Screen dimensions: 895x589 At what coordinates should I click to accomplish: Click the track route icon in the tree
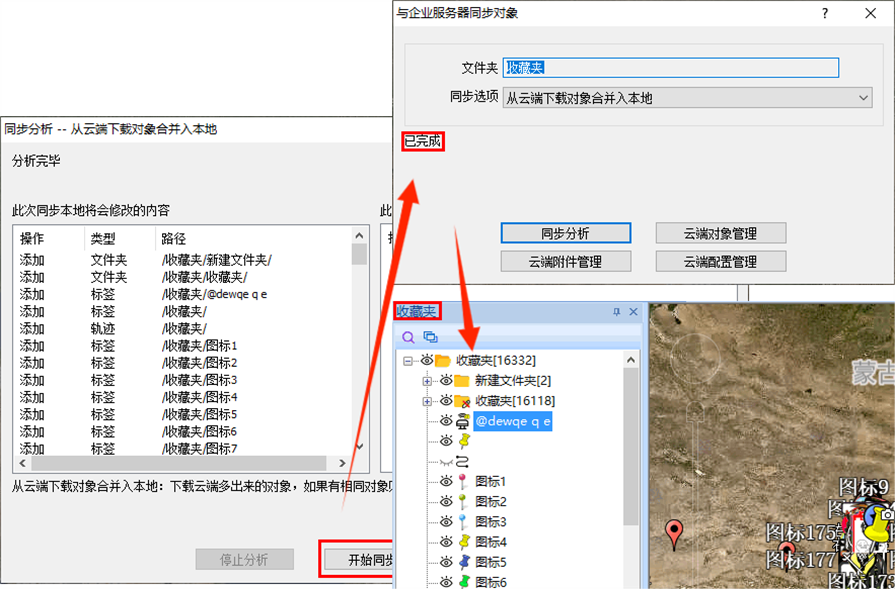coord(463,461)
